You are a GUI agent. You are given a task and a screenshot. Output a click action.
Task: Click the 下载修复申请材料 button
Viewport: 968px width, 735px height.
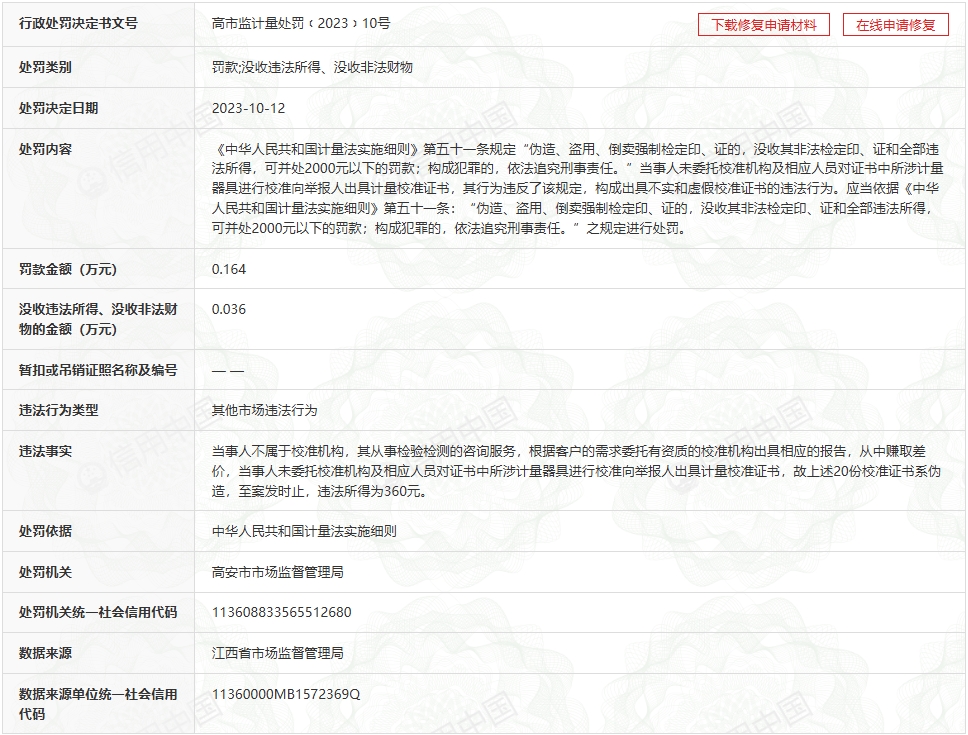coord(764,25)
